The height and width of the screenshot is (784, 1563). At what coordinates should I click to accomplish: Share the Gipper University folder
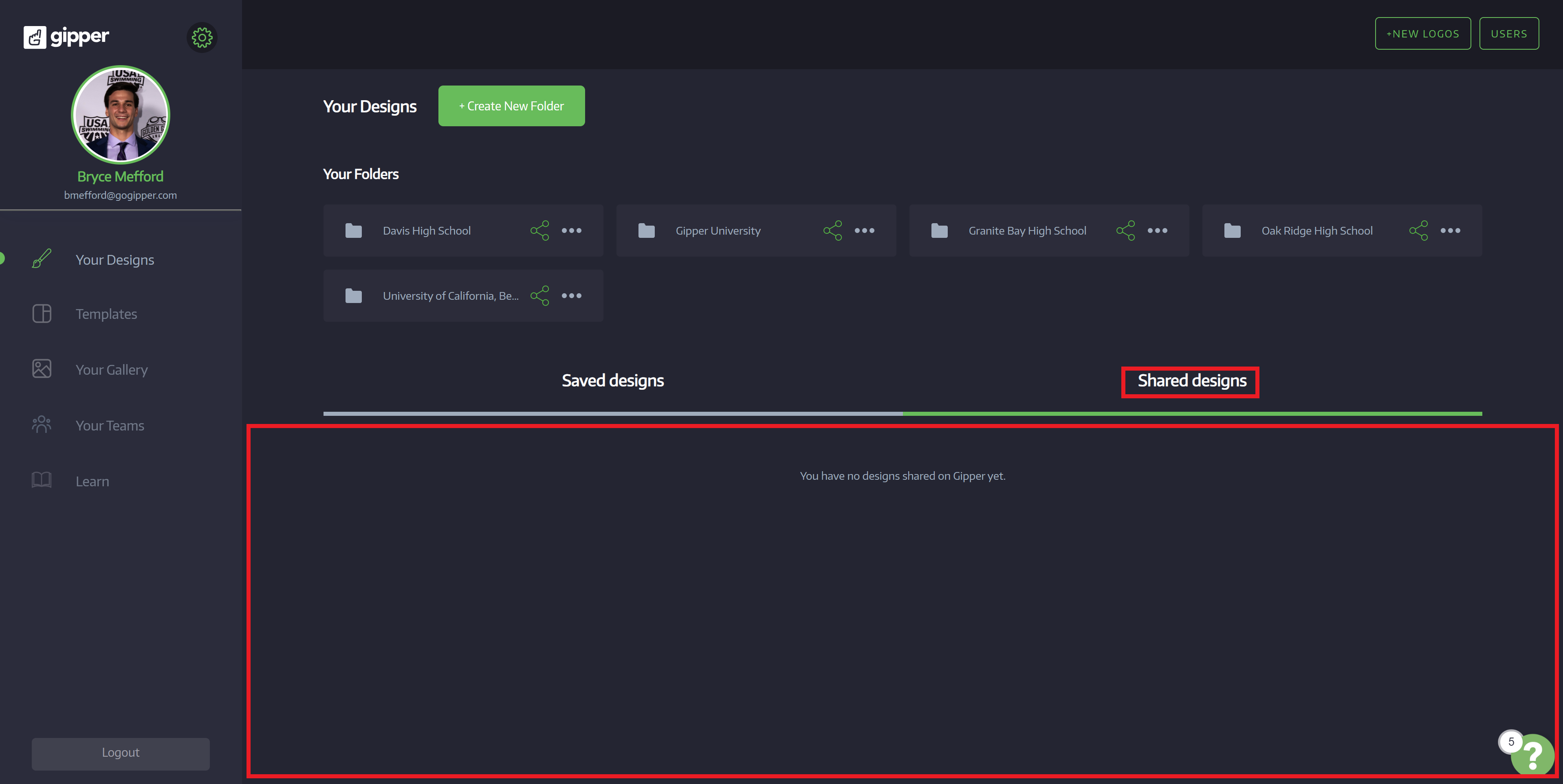click(832, 231)
